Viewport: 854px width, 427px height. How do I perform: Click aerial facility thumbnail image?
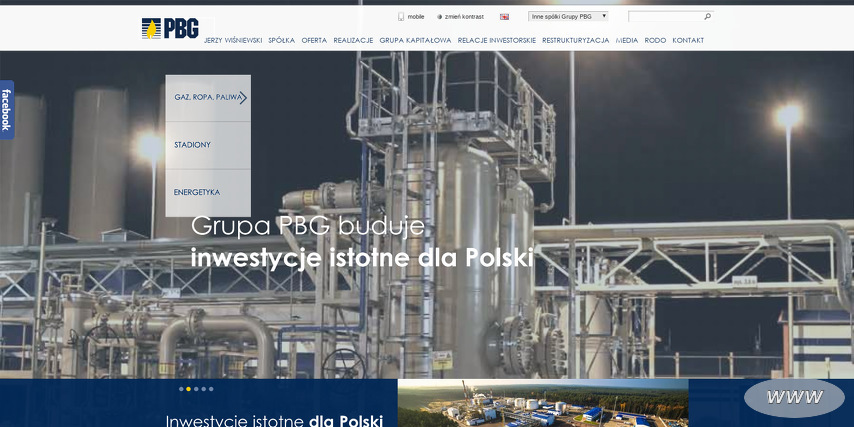pos(543,403)
